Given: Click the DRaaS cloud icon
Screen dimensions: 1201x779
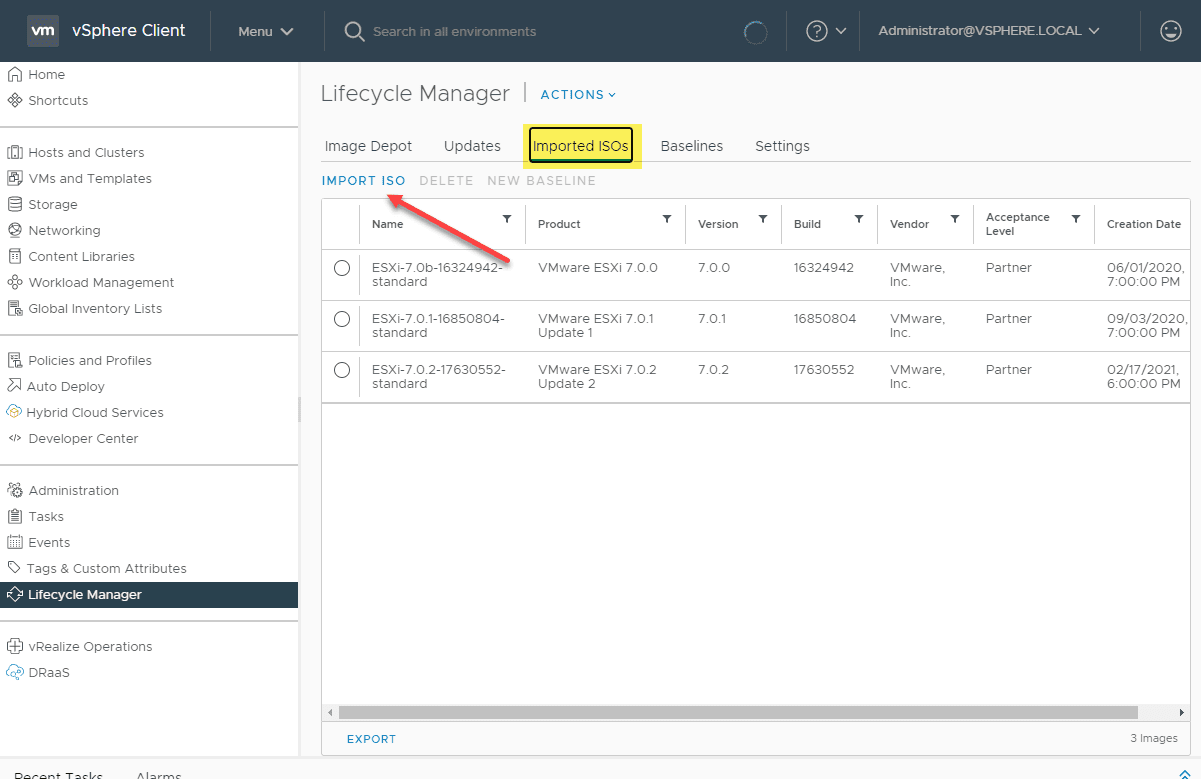Looking at the screenshot, I should 15,672.
